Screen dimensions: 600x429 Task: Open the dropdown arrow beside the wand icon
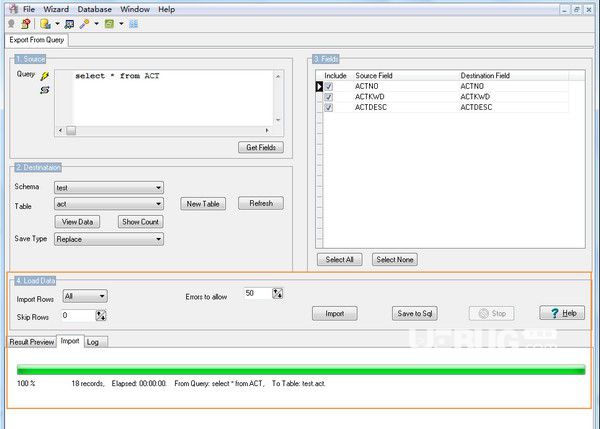coord(96,24)
